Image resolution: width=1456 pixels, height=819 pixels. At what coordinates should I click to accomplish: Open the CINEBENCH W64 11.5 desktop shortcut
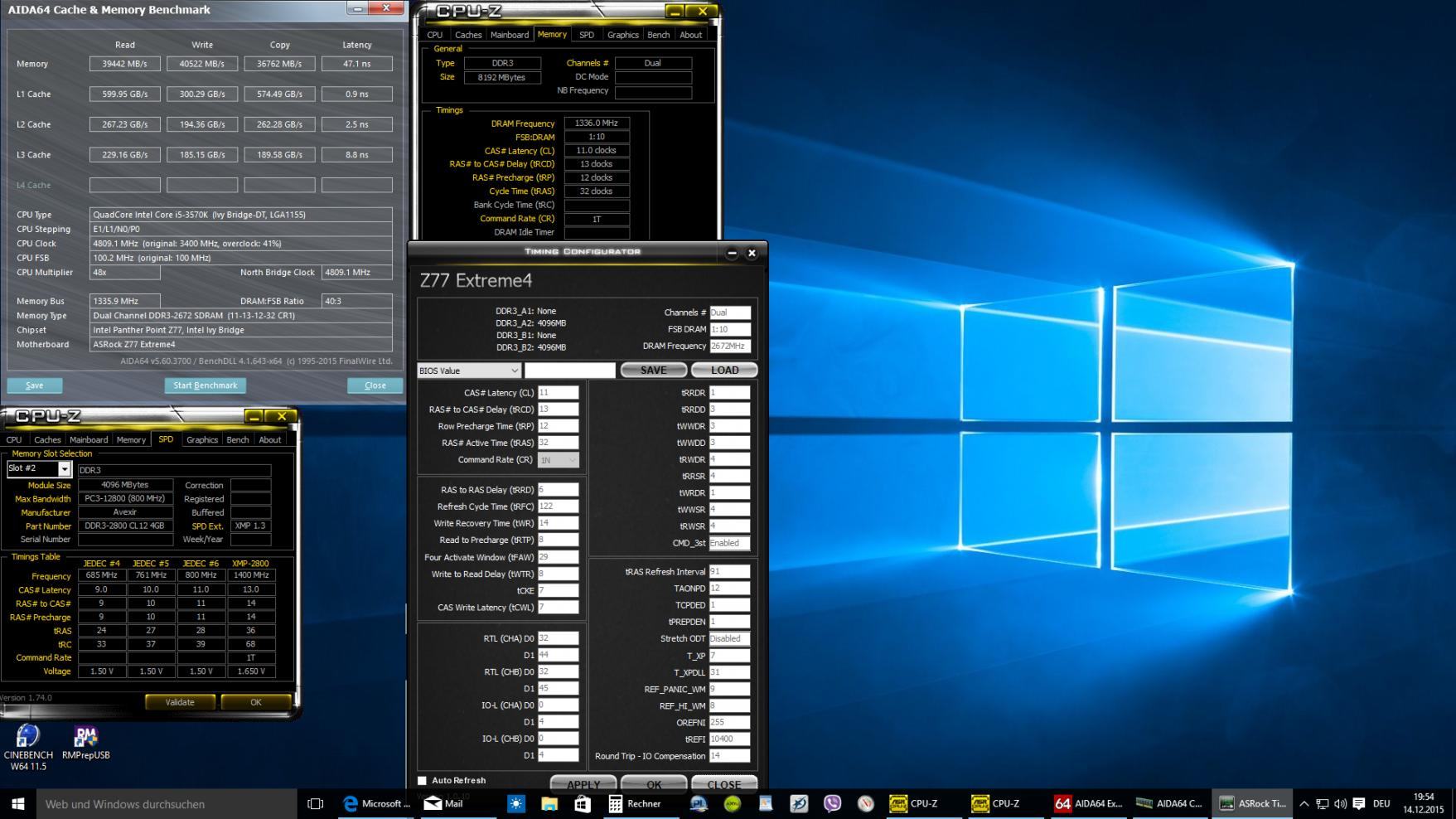(28, 747)
